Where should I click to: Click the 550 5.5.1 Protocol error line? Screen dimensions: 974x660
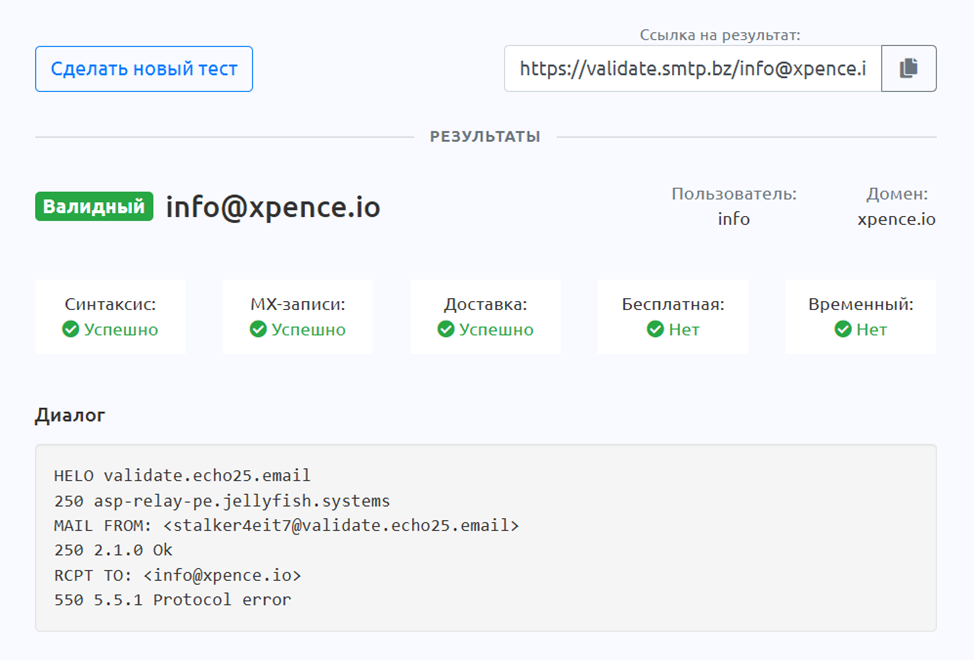tap(172, 600)
